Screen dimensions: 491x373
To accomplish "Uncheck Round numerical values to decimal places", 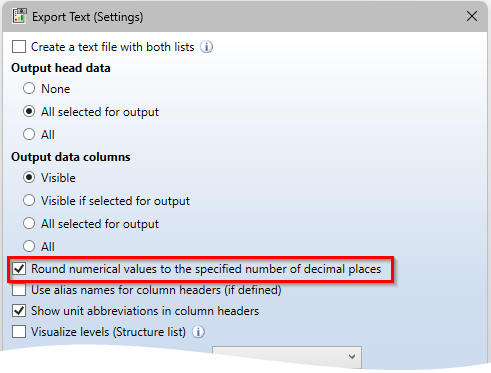I will [x=19, y=269].
